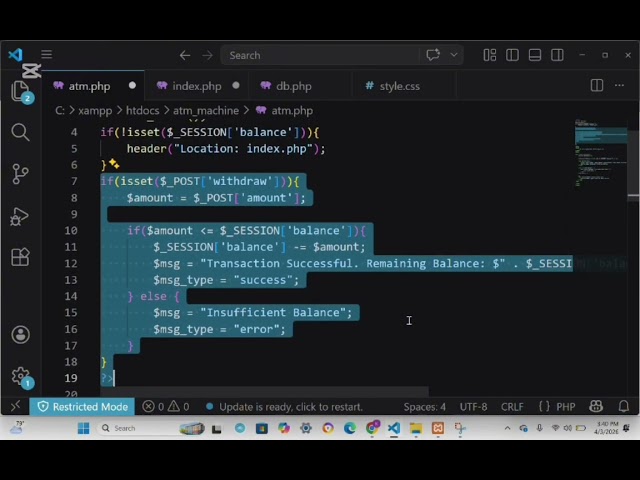The height and width of the screenshot is (480, 640).
Task: Click line number 10 in the gutter
Action: coord(71,231)
